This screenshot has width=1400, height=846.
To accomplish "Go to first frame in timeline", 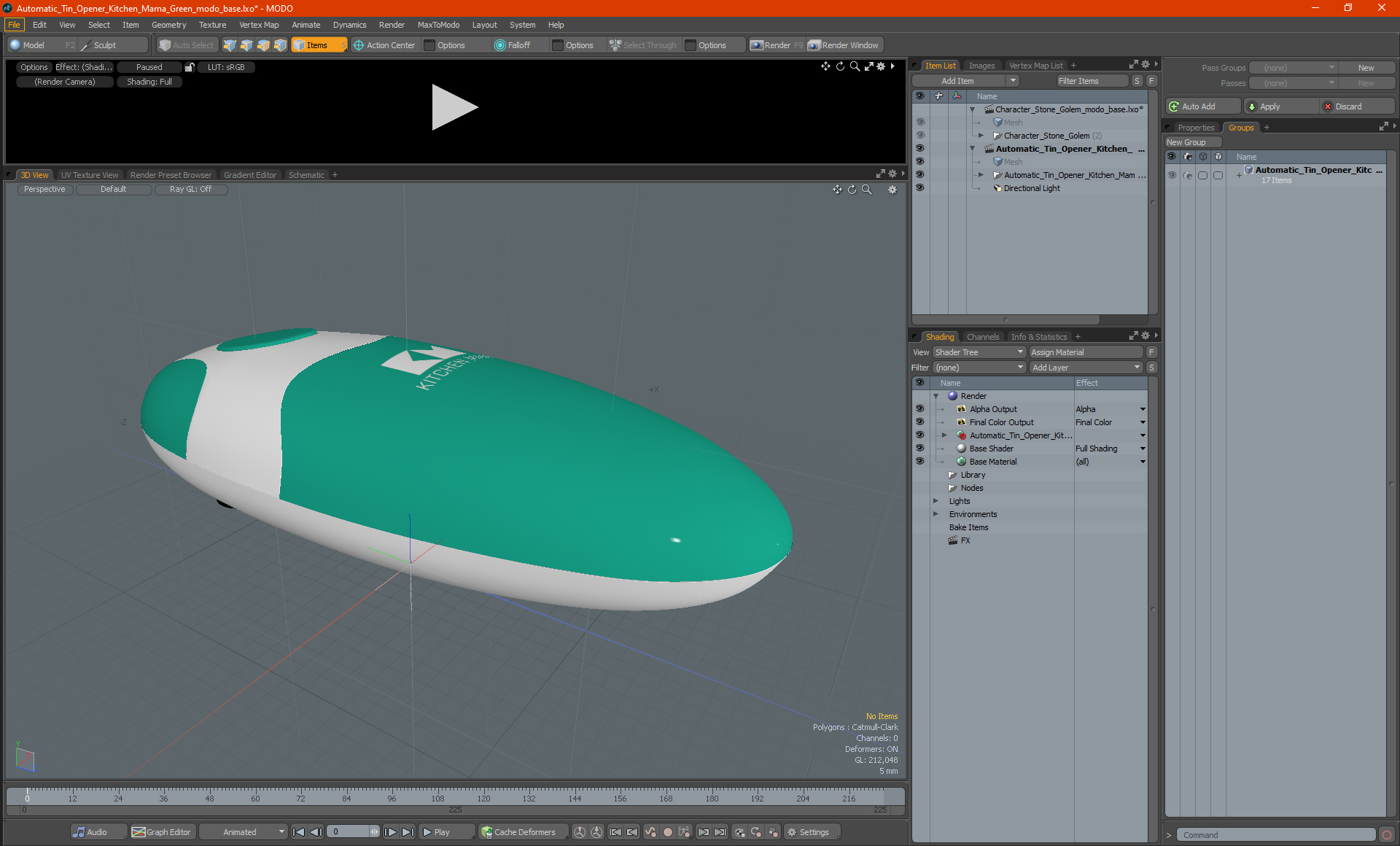I will point(298,832).
